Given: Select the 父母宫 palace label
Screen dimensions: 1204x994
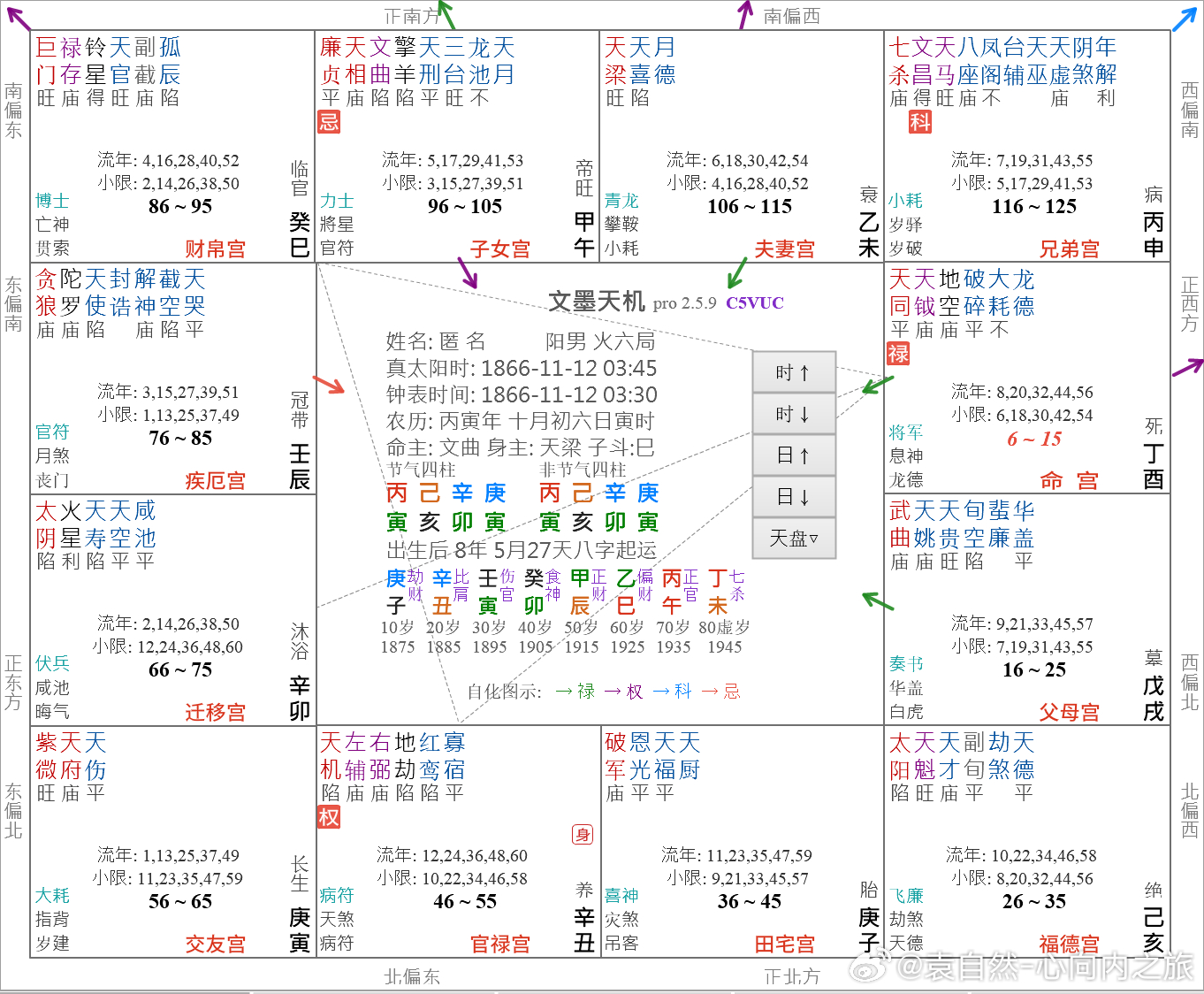Looking at the screenshot, I should pos(1070,713).
